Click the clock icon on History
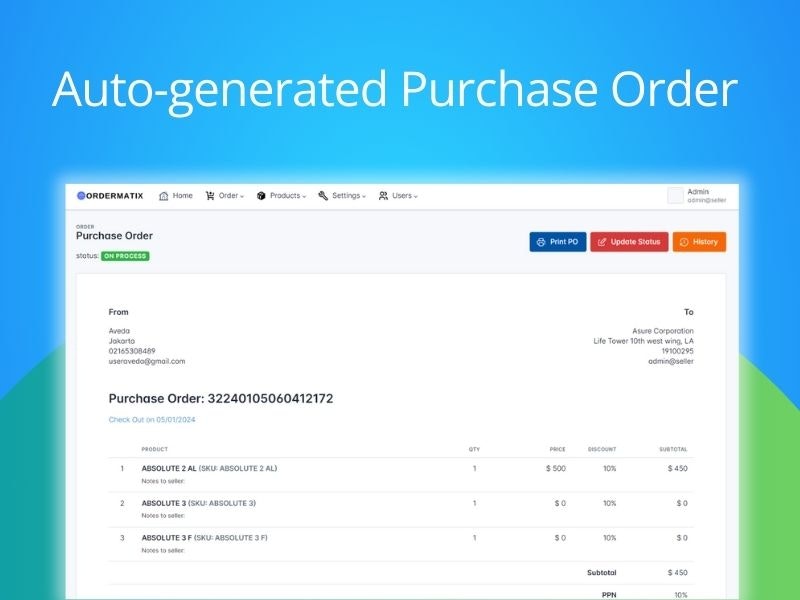 (x=684, y=242)
